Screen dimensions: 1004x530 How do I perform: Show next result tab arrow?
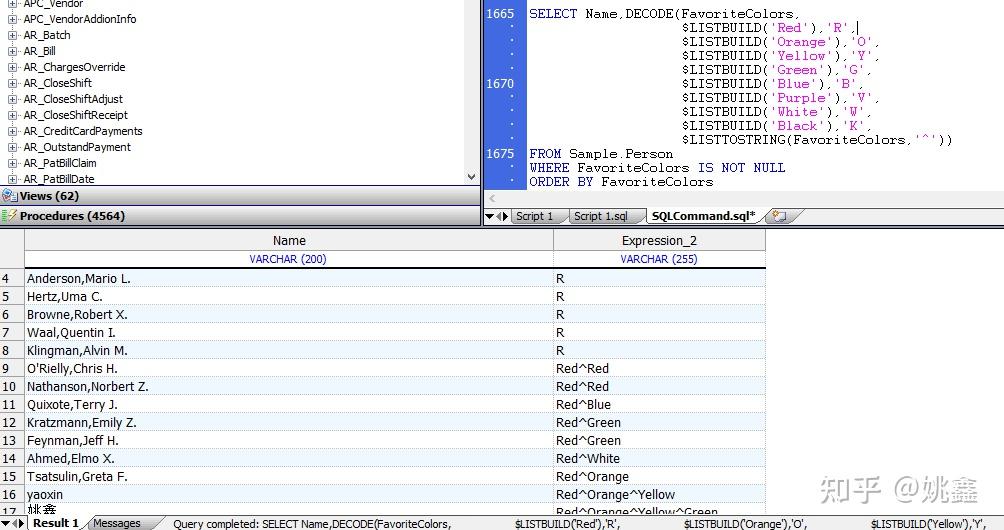click(x=22, y=524)
